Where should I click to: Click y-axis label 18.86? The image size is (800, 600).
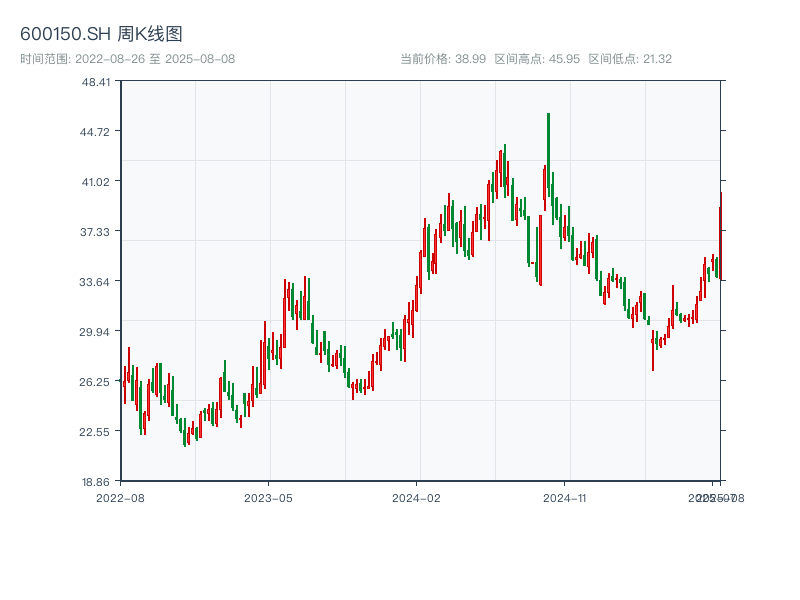tap(95, 482)
